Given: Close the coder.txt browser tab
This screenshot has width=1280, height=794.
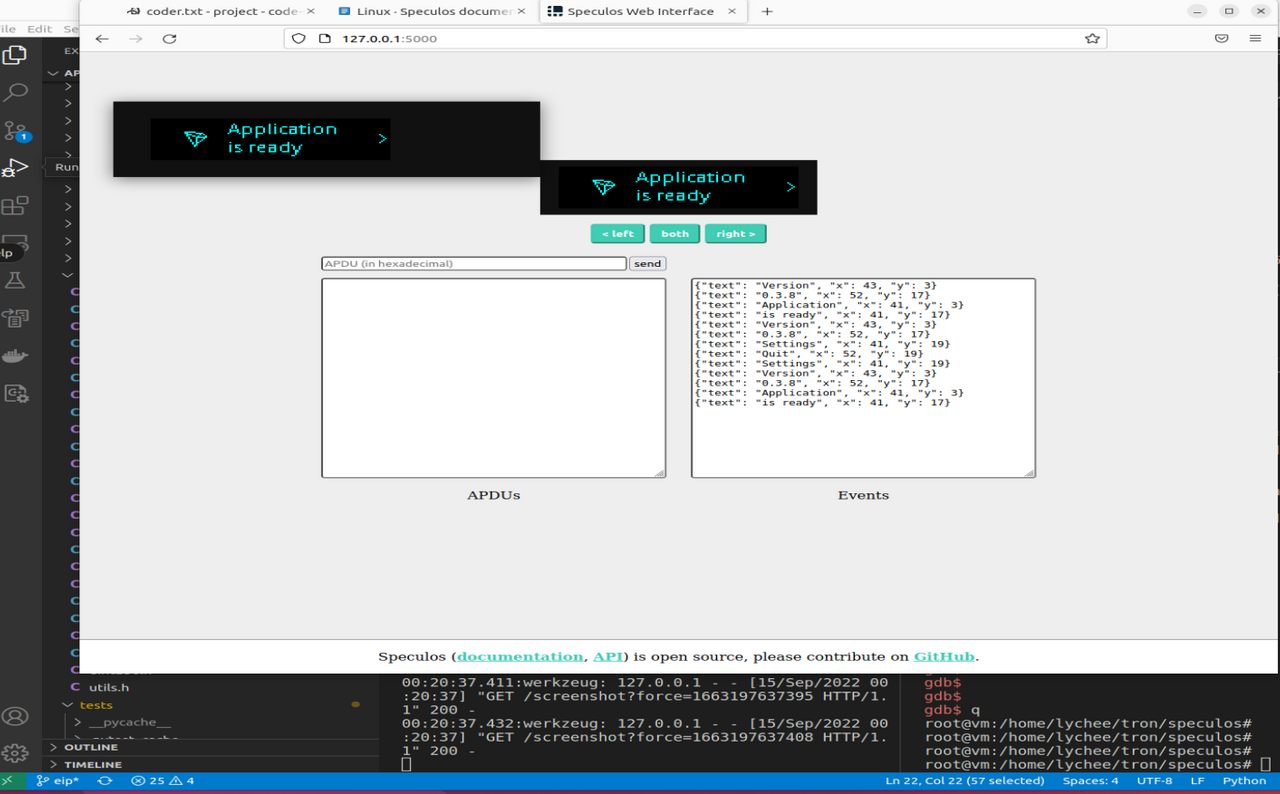Looking at the screenshot, I should [x=311, y=12].
